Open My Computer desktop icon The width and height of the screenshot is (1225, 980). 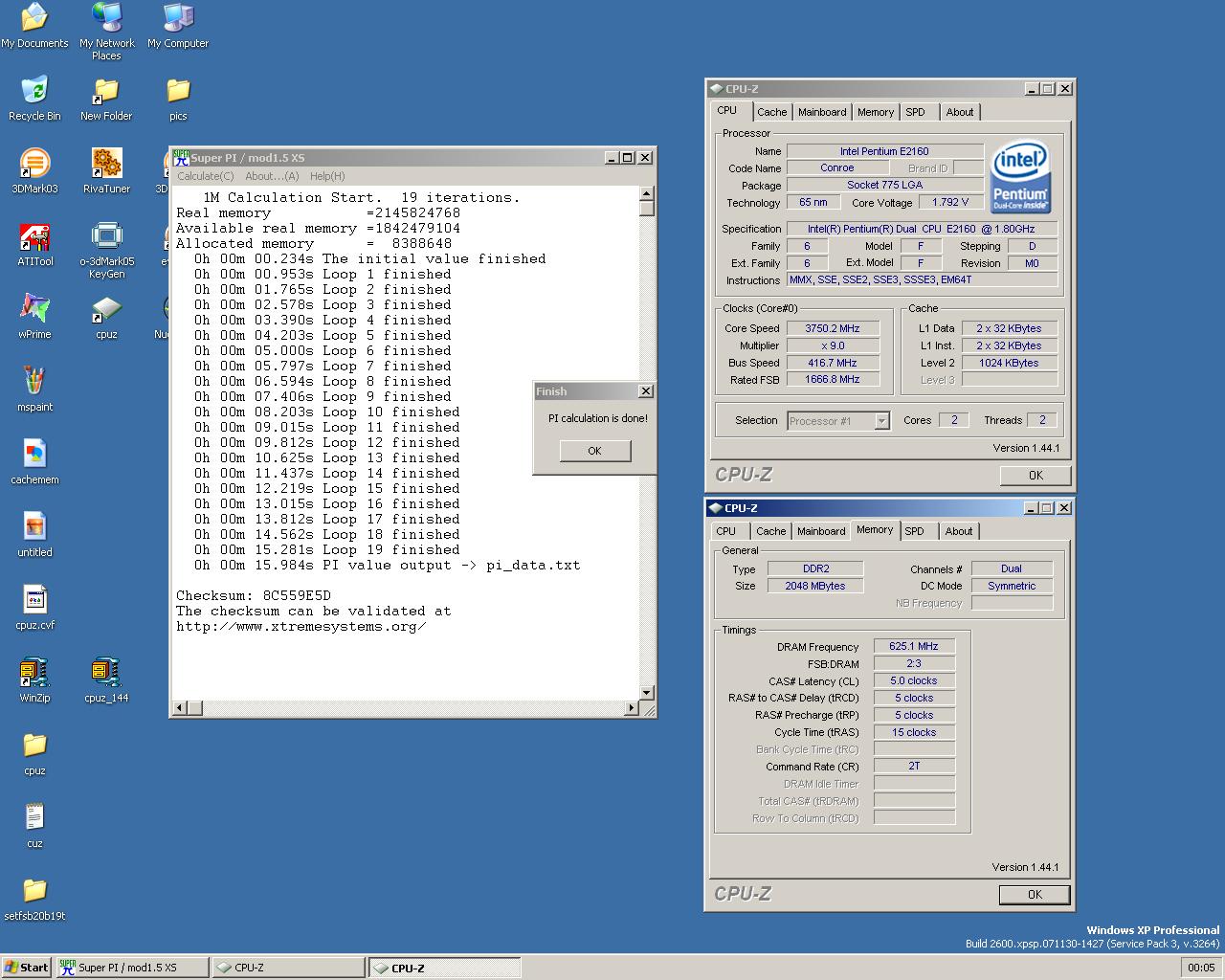[x=178, y=26]
